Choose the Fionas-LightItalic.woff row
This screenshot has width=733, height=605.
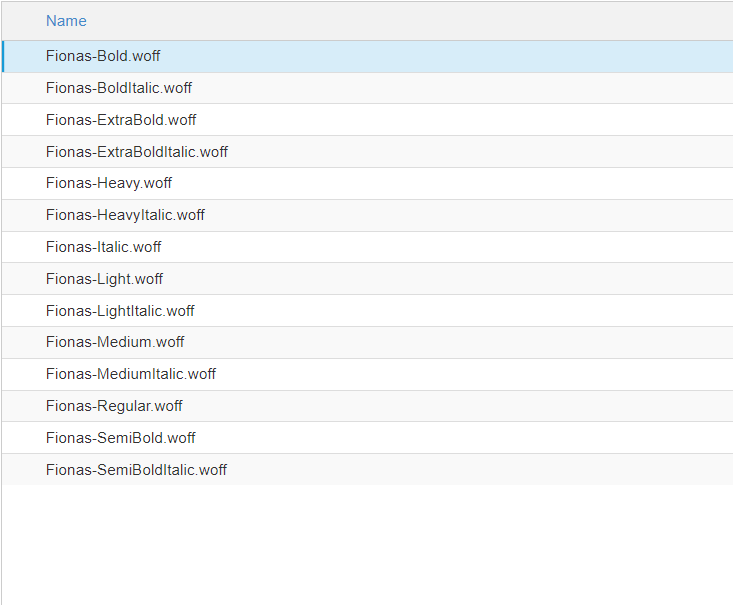click(367, 310)
